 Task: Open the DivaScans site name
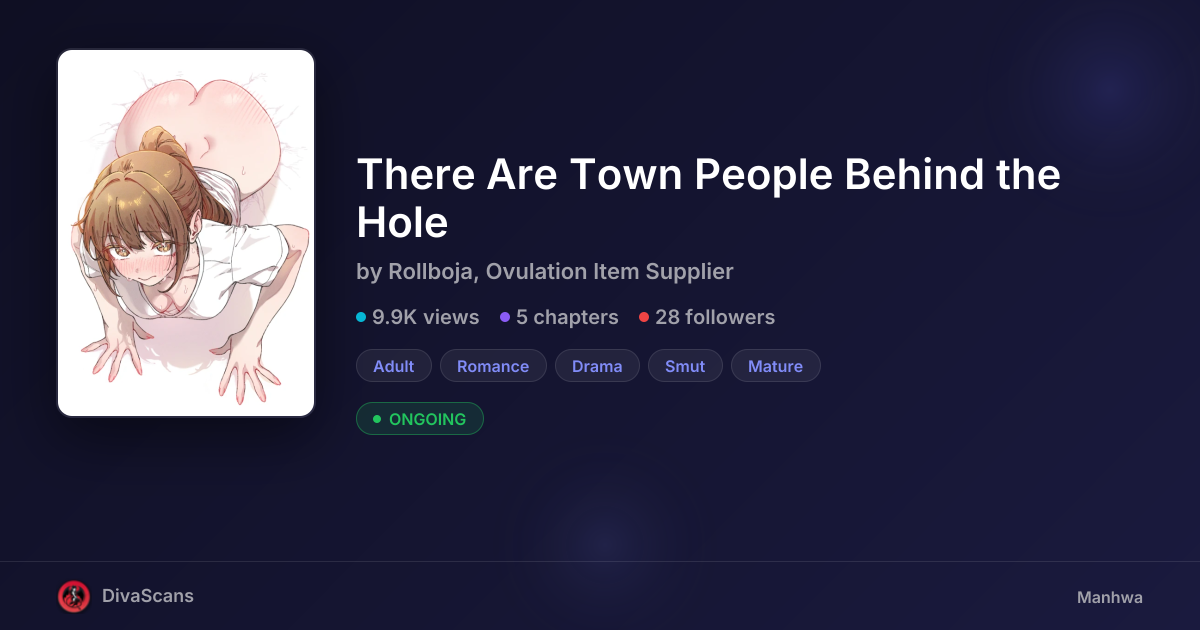pyautogui.click(x=148, y=596)
